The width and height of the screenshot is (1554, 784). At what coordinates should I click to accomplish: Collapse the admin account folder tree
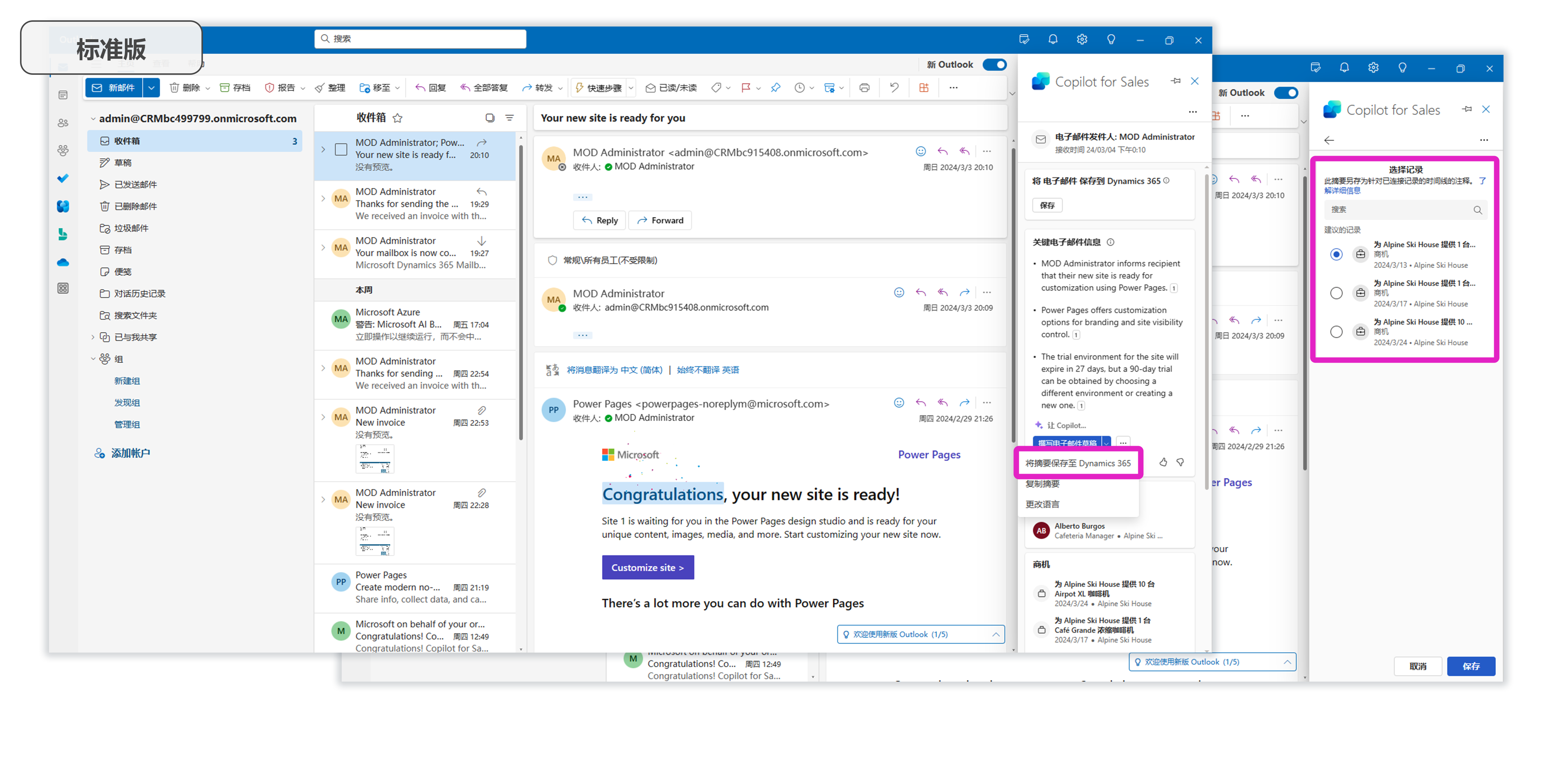pos(93,119)
